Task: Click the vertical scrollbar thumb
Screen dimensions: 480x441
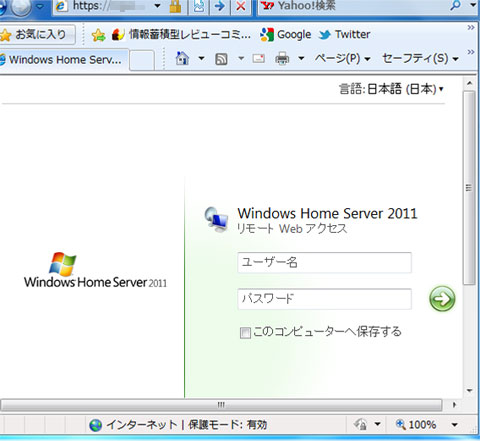Action: pos(469,188)
